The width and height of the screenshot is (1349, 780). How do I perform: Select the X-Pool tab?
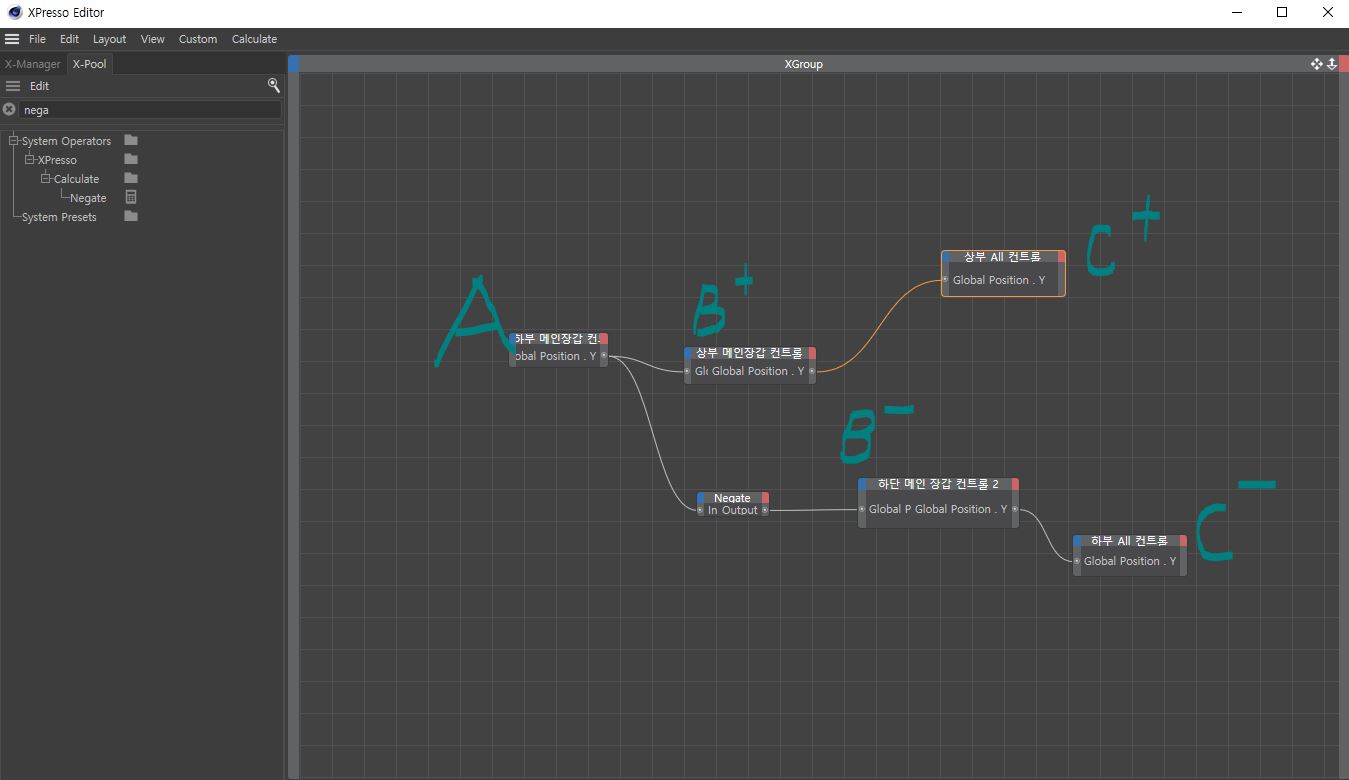pos(89,64)
